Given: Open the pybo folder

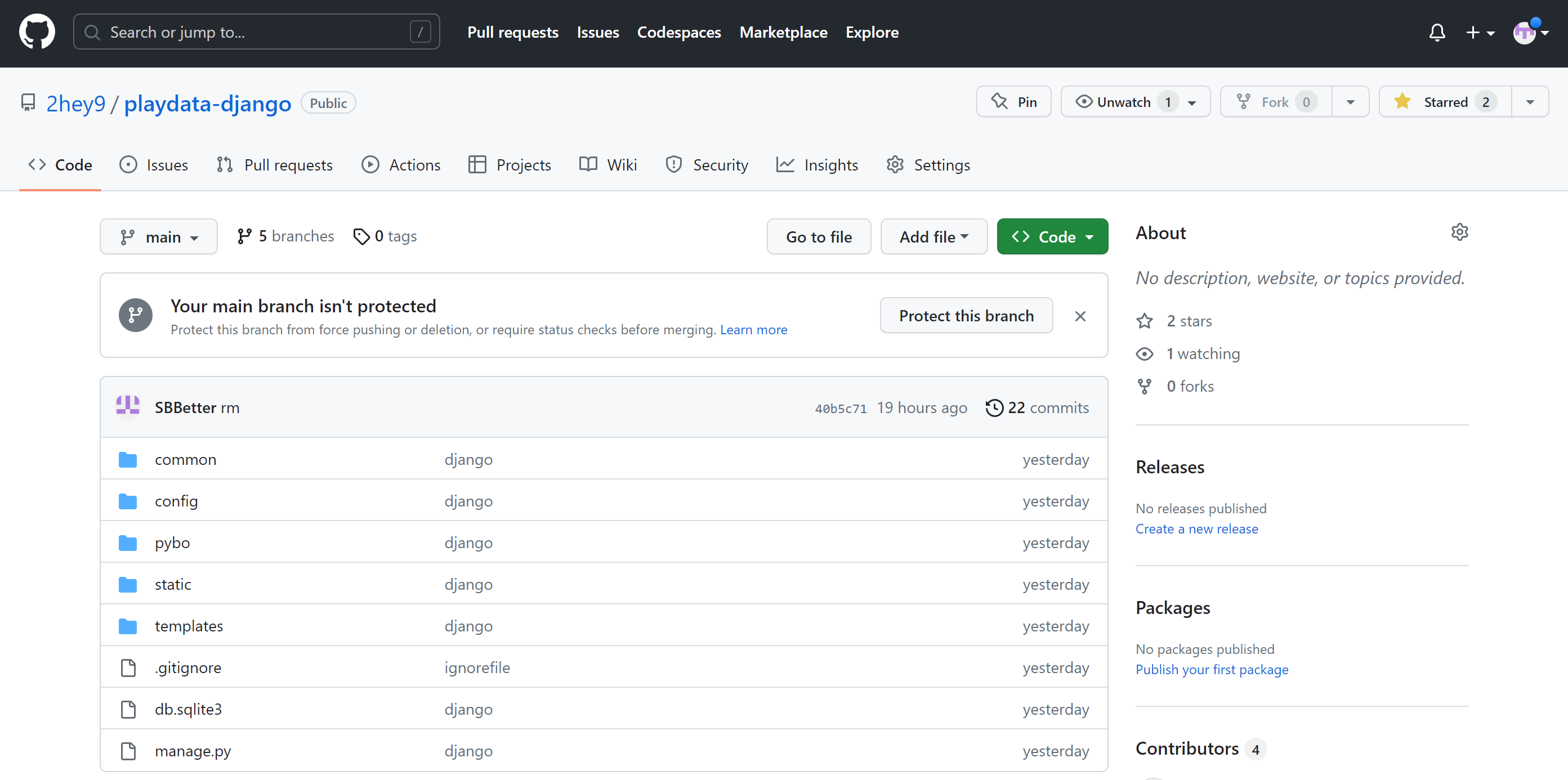Looking at the screenshot, I should (x=172, y=542).
